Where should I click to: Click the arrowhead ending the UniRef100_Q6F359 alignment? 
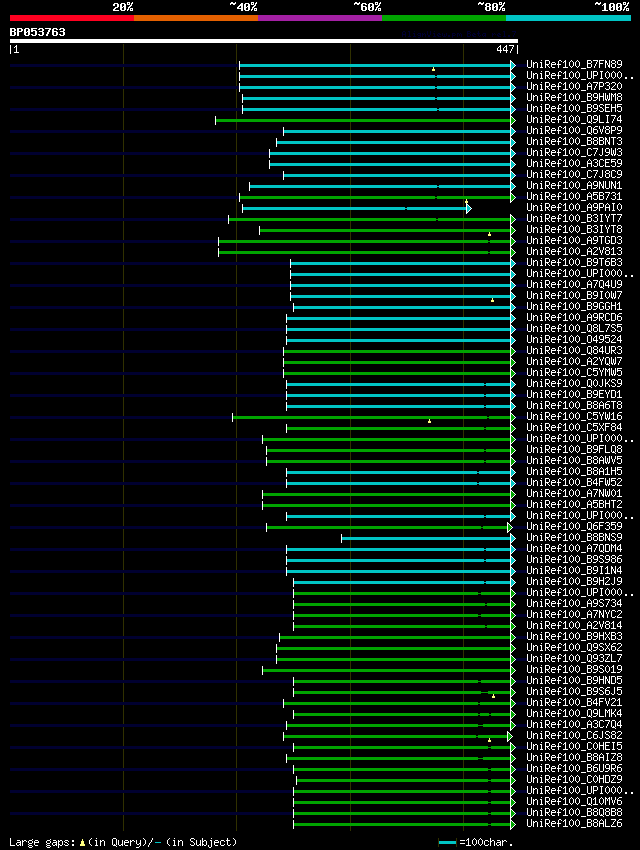[509, 527]
